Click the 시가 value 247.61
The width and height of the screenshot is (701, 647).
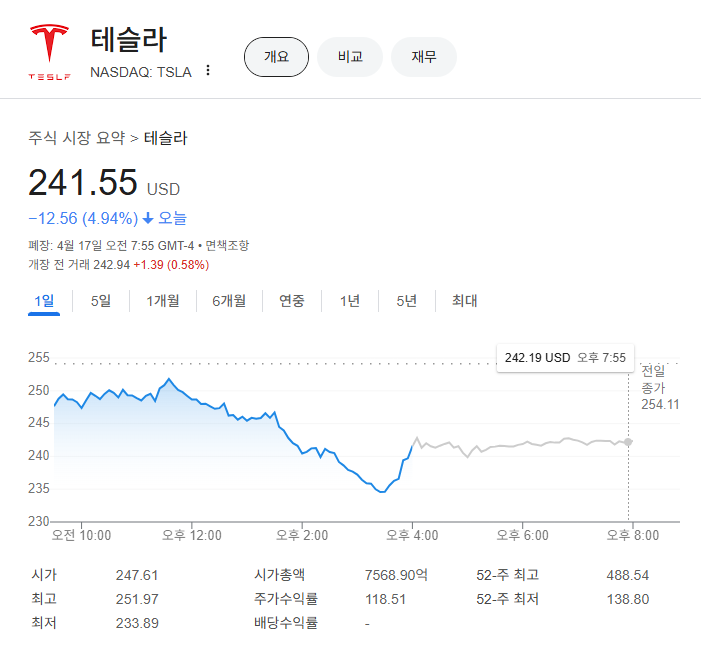pos(137,575)
